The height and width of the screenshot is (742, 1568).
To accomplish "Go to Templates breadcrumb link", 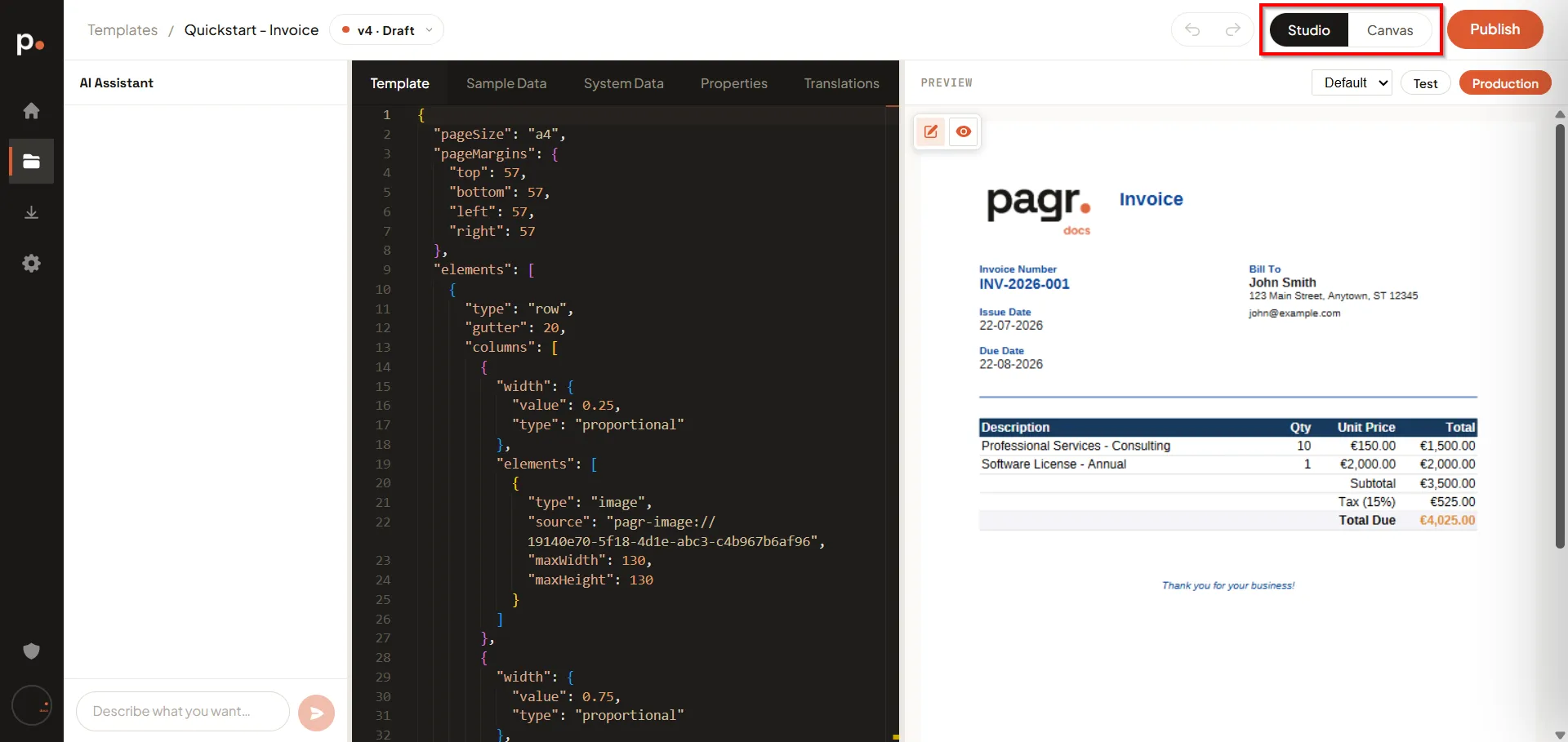I will point(122,30).
